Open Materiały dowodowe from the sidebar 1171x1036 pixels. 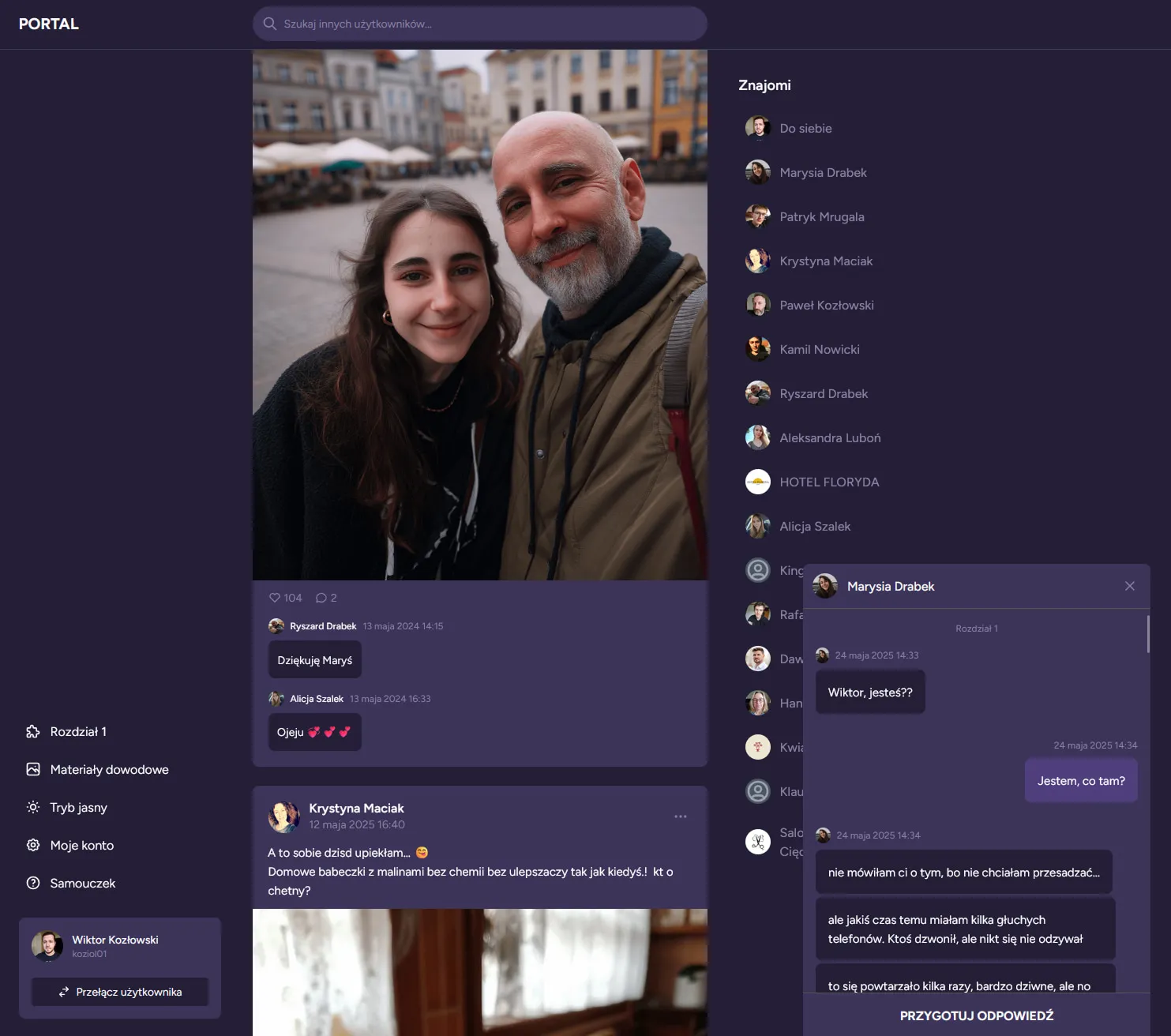tap(109, 769)
